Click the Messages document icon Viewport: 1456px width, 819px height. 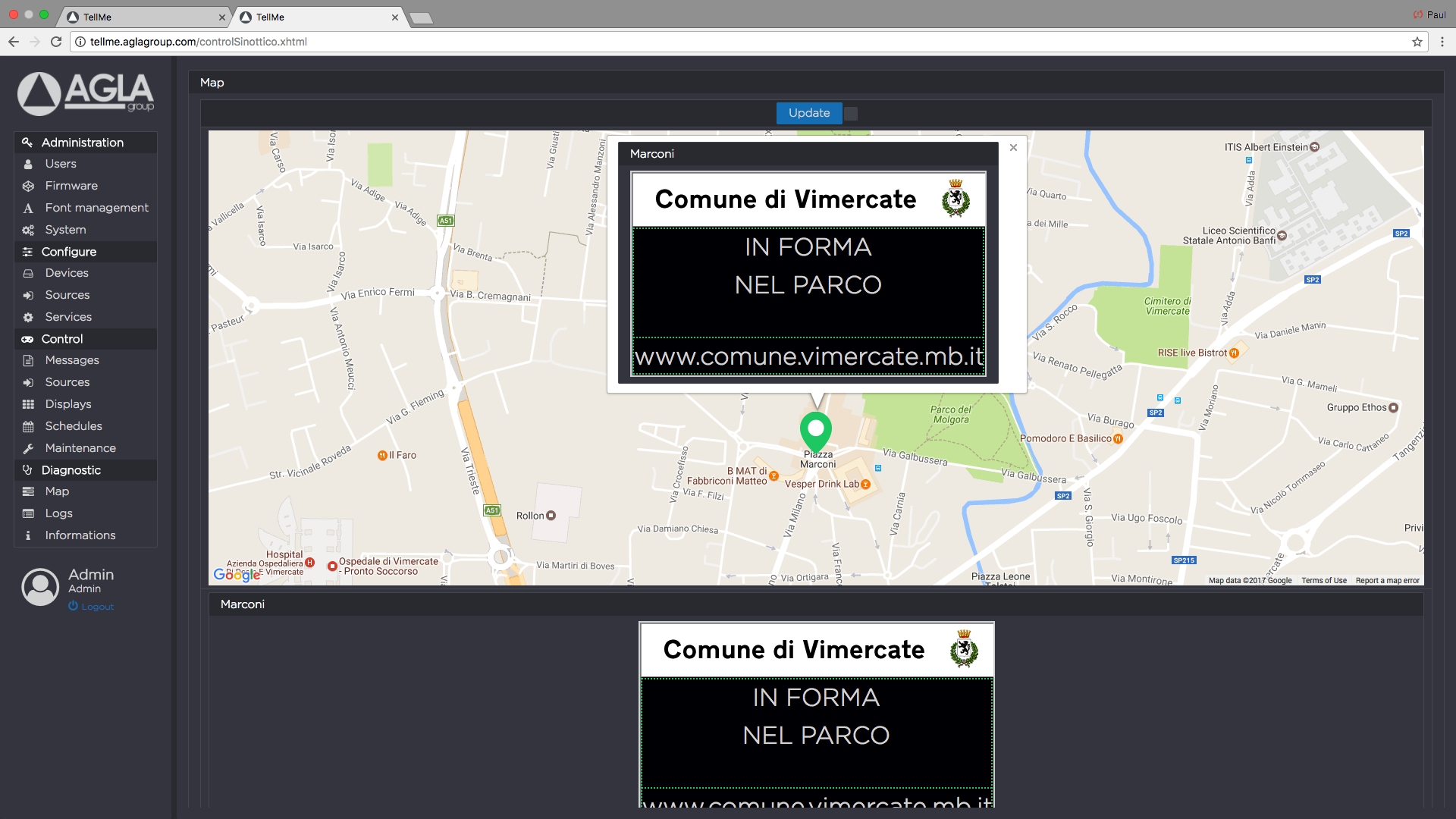(28, 360)
